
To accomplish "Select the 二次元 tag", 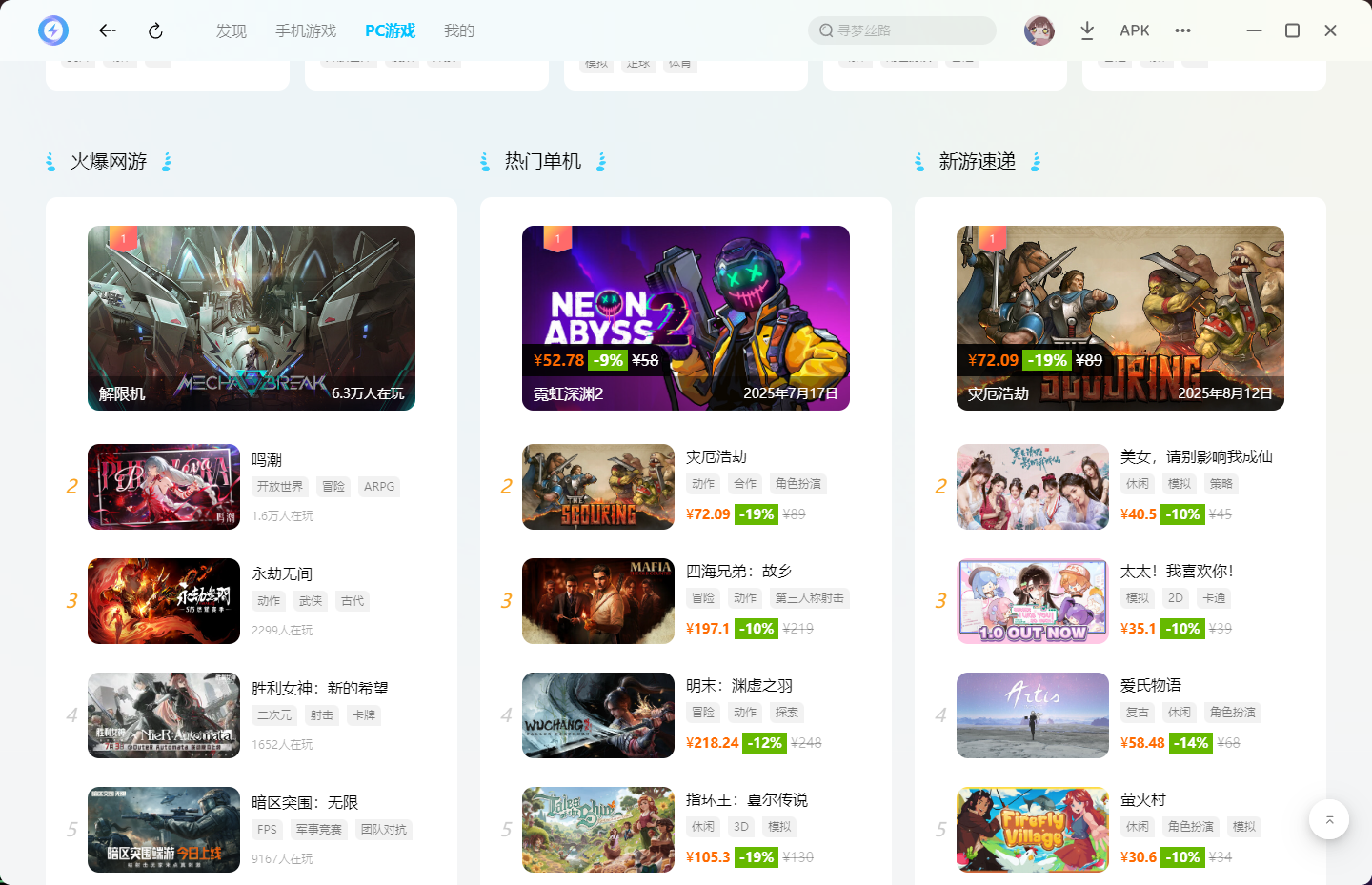I will [274, 715].
